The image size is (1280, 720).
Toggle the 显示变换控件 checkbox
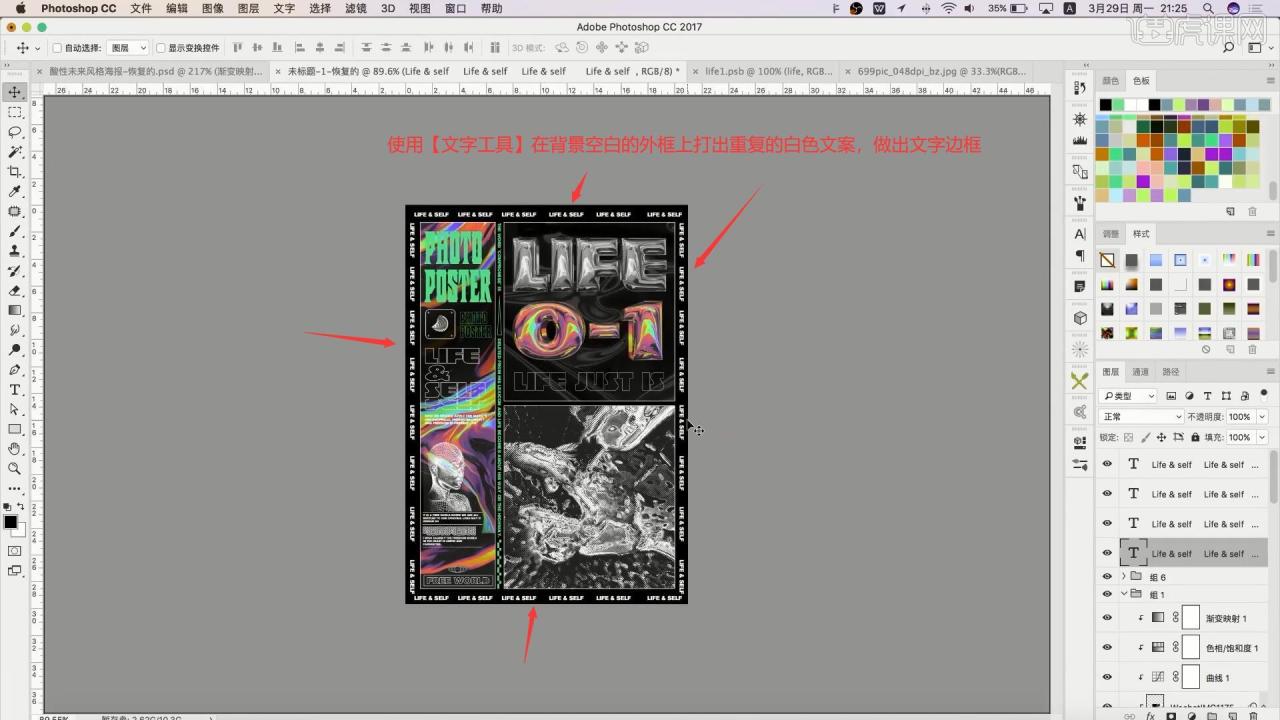point(160,48)
